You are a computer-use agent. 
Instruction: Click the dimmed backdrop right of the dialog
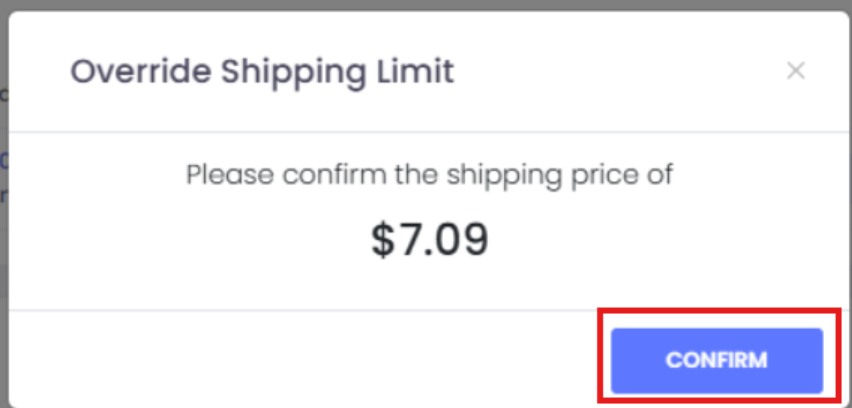850,200
